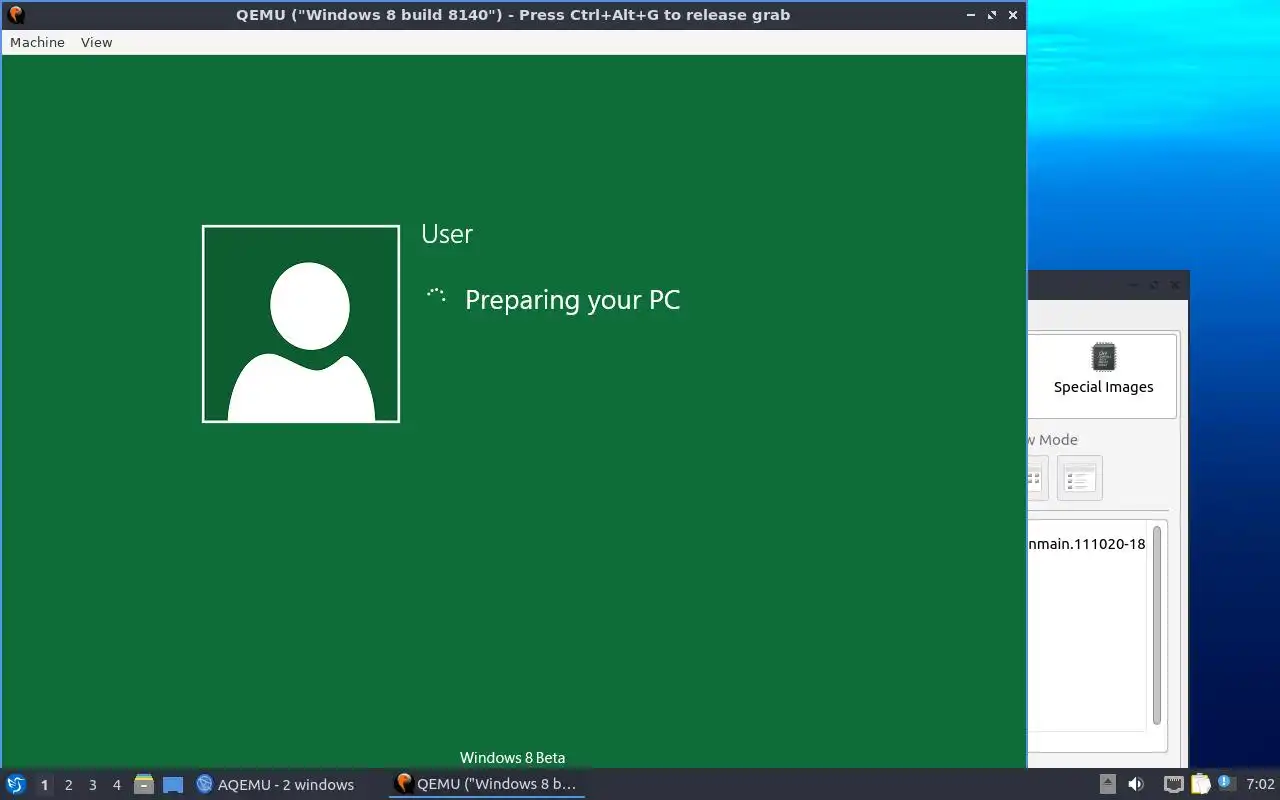Screen dimensions: 1280x800
Task: Minimize the QEMU window
Action: [x=971, y=15]
